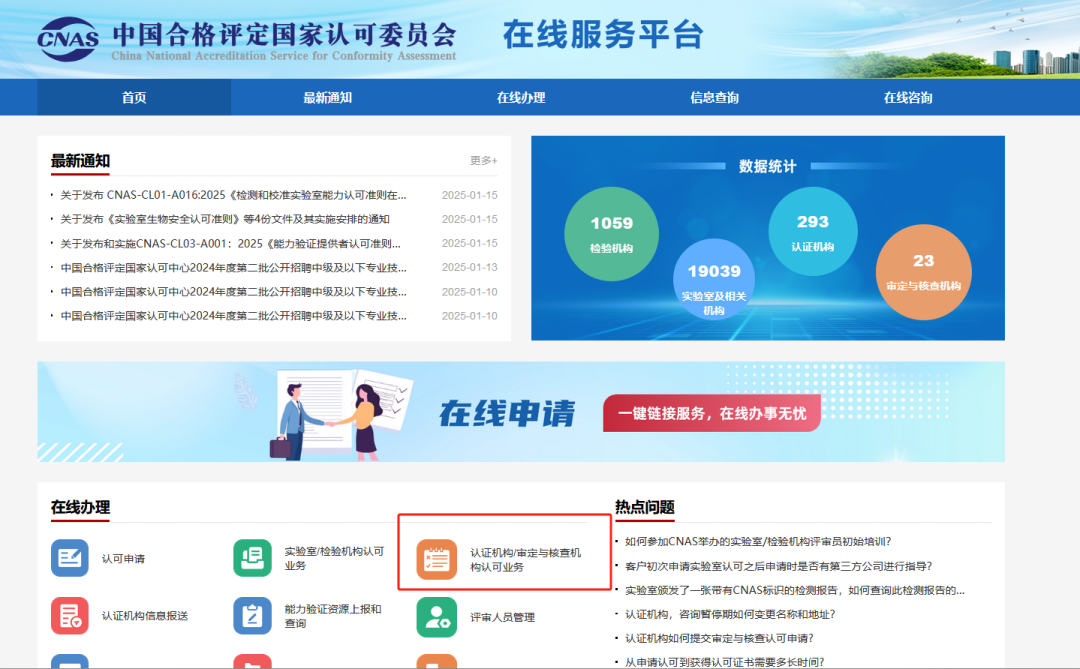This screenshot has height=669, width=1080.
Task: Switch to the 信息查询 tab
Action: point(712,97)
